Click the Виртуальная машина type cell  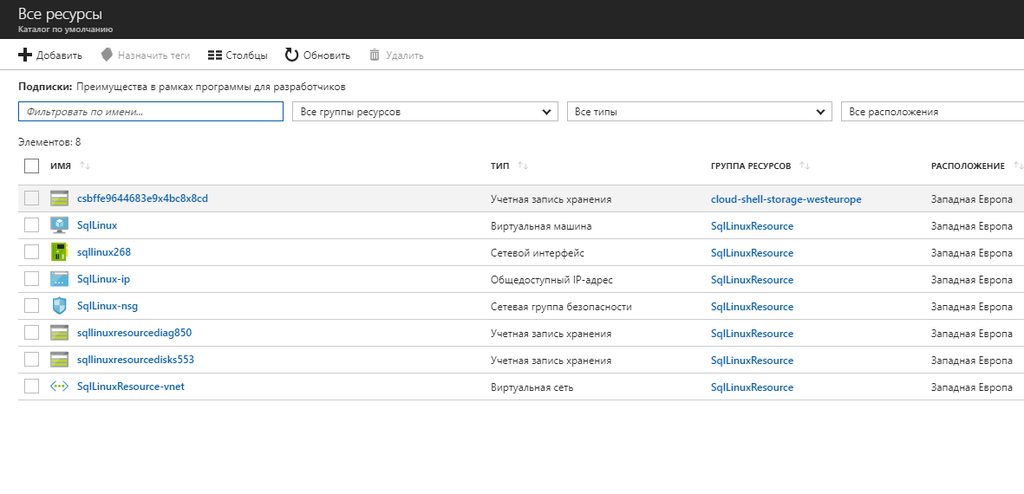point(541,226)
